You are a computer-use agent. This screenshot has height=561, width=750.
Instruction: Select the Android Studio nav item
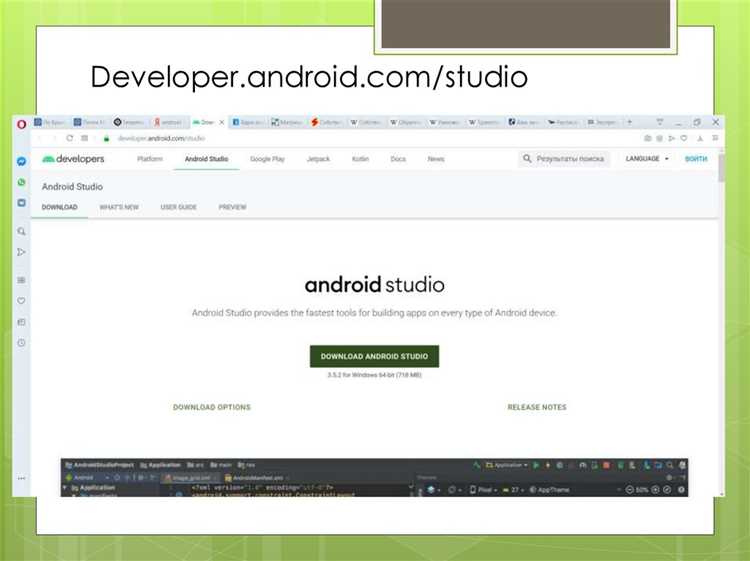click(206, 159)
